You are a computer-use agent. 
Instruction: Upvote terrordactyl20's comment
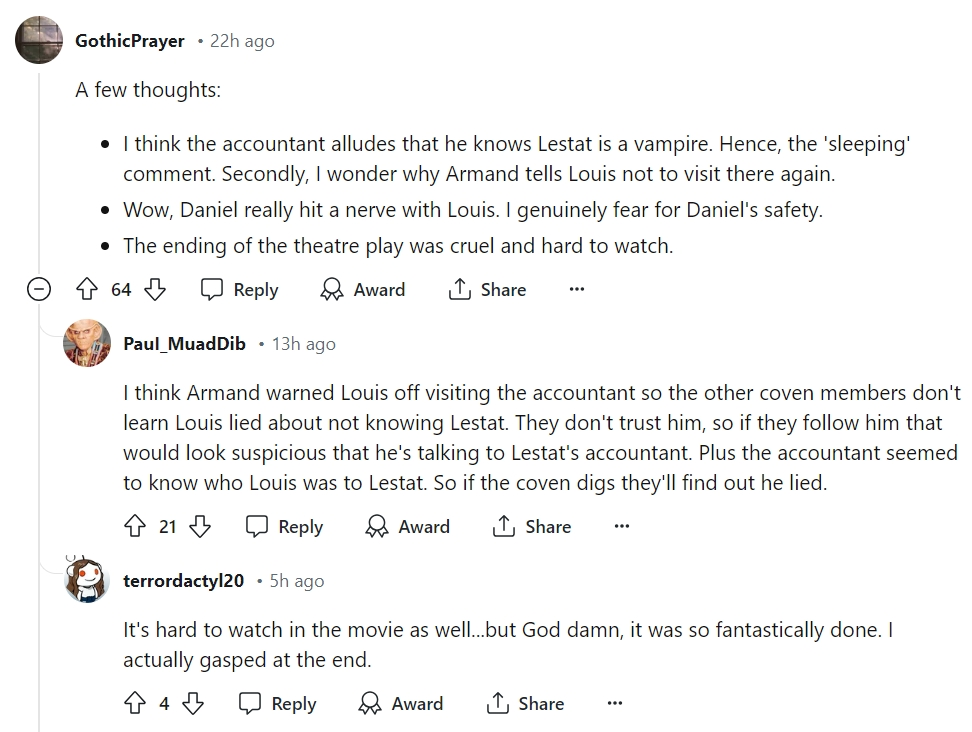coord(134,704)
